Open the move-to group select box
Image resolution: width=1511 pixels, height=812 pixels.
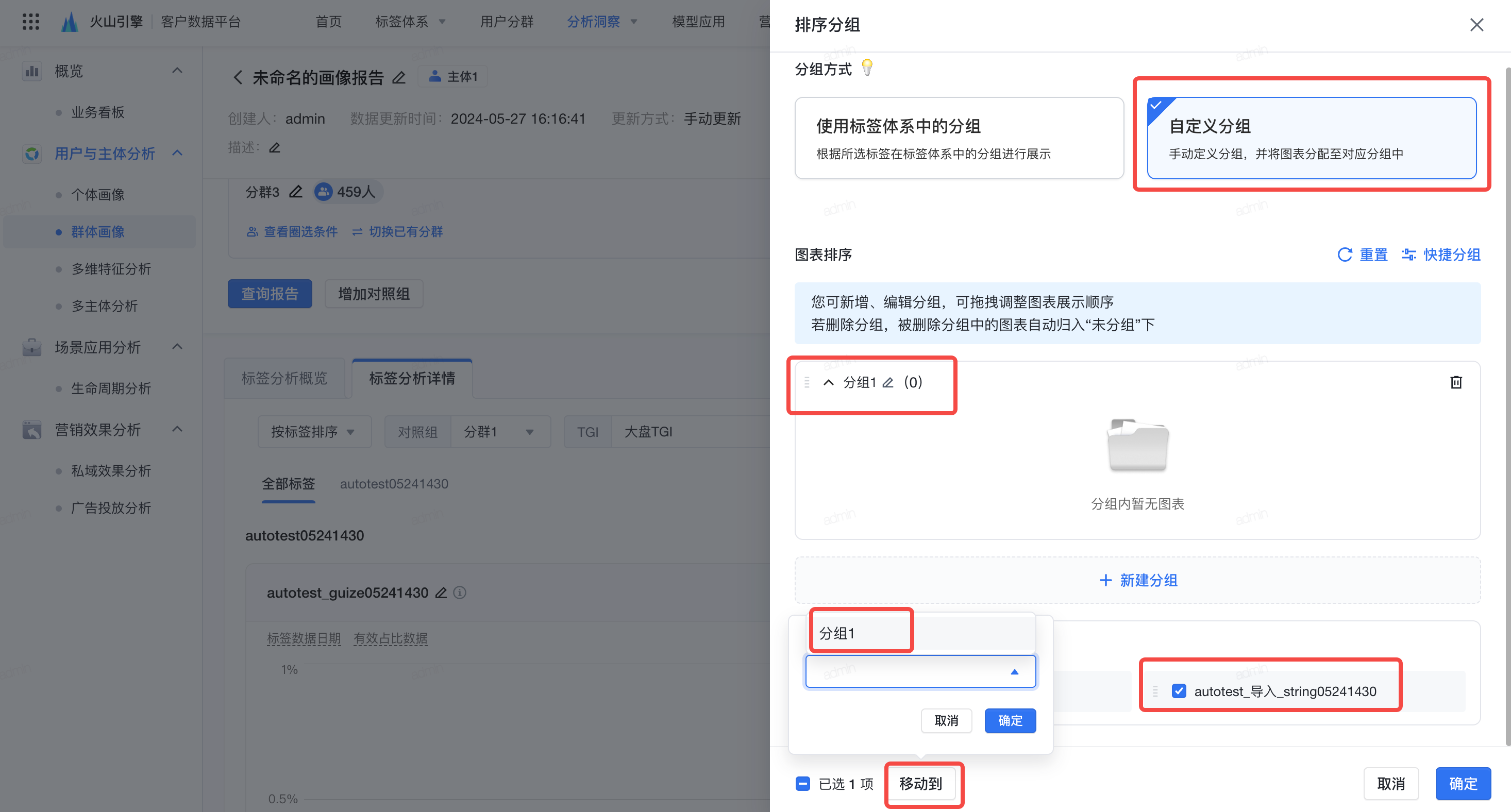tap(920, 671)
